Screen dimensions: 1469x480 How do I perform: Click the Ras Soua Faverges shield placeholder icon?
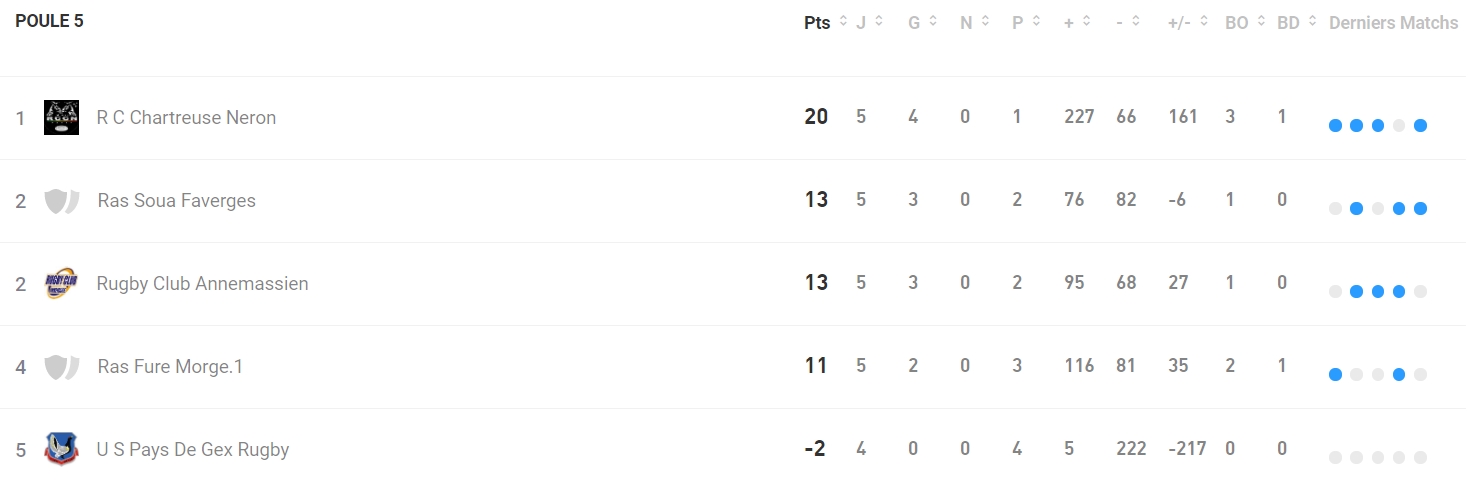[62, 200]
